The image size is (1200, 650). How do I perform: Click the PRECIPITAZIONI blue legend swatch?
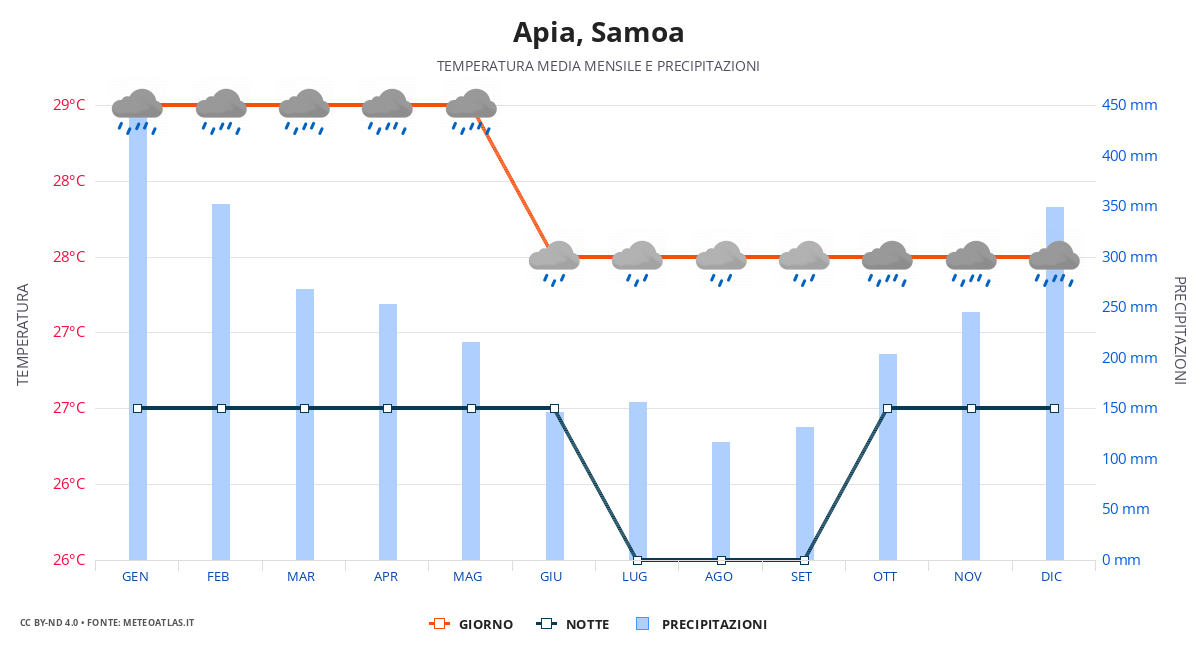click(643, 624)
